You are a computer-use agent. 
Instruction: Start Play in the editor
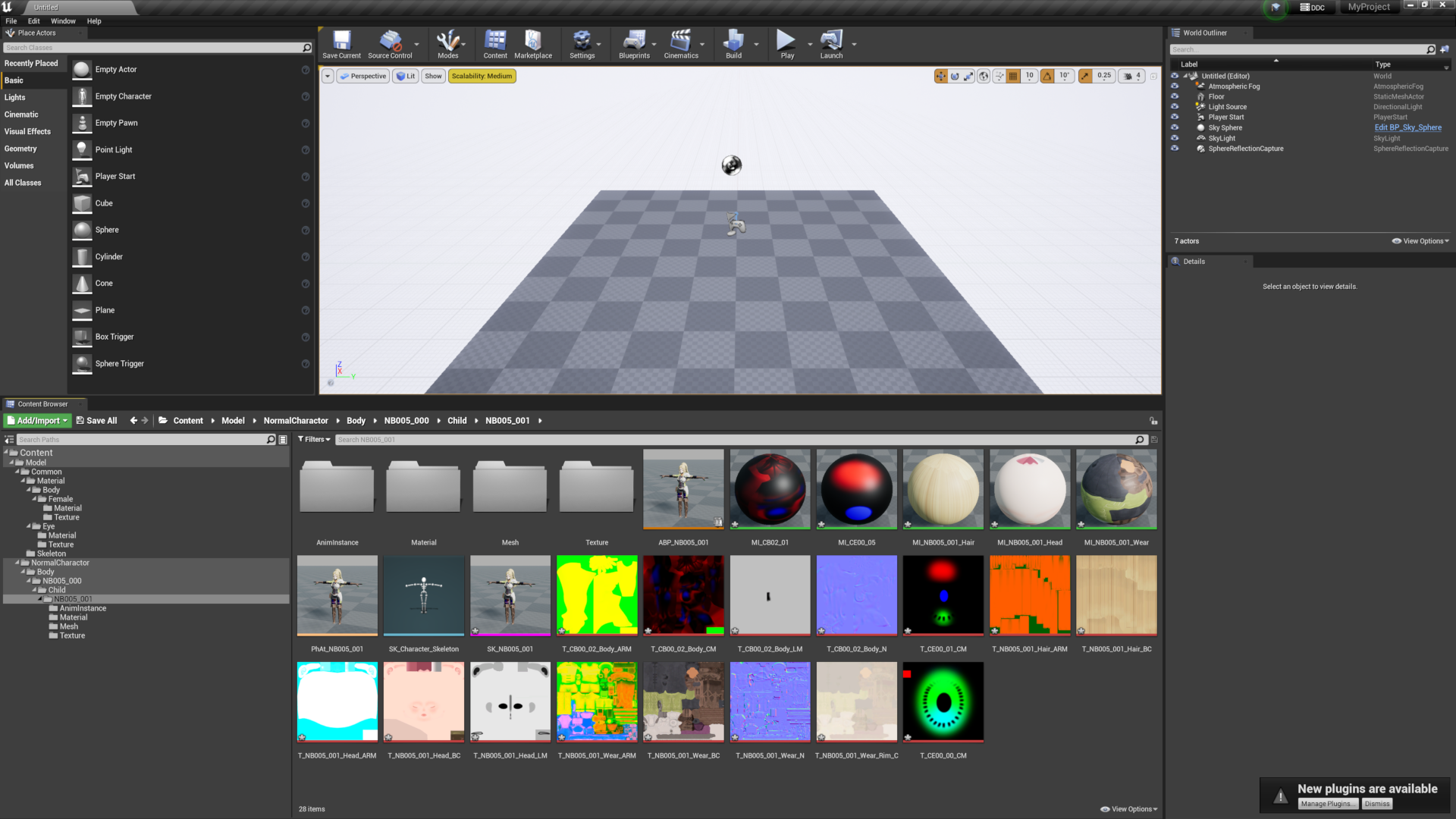[x=787, y=44]
